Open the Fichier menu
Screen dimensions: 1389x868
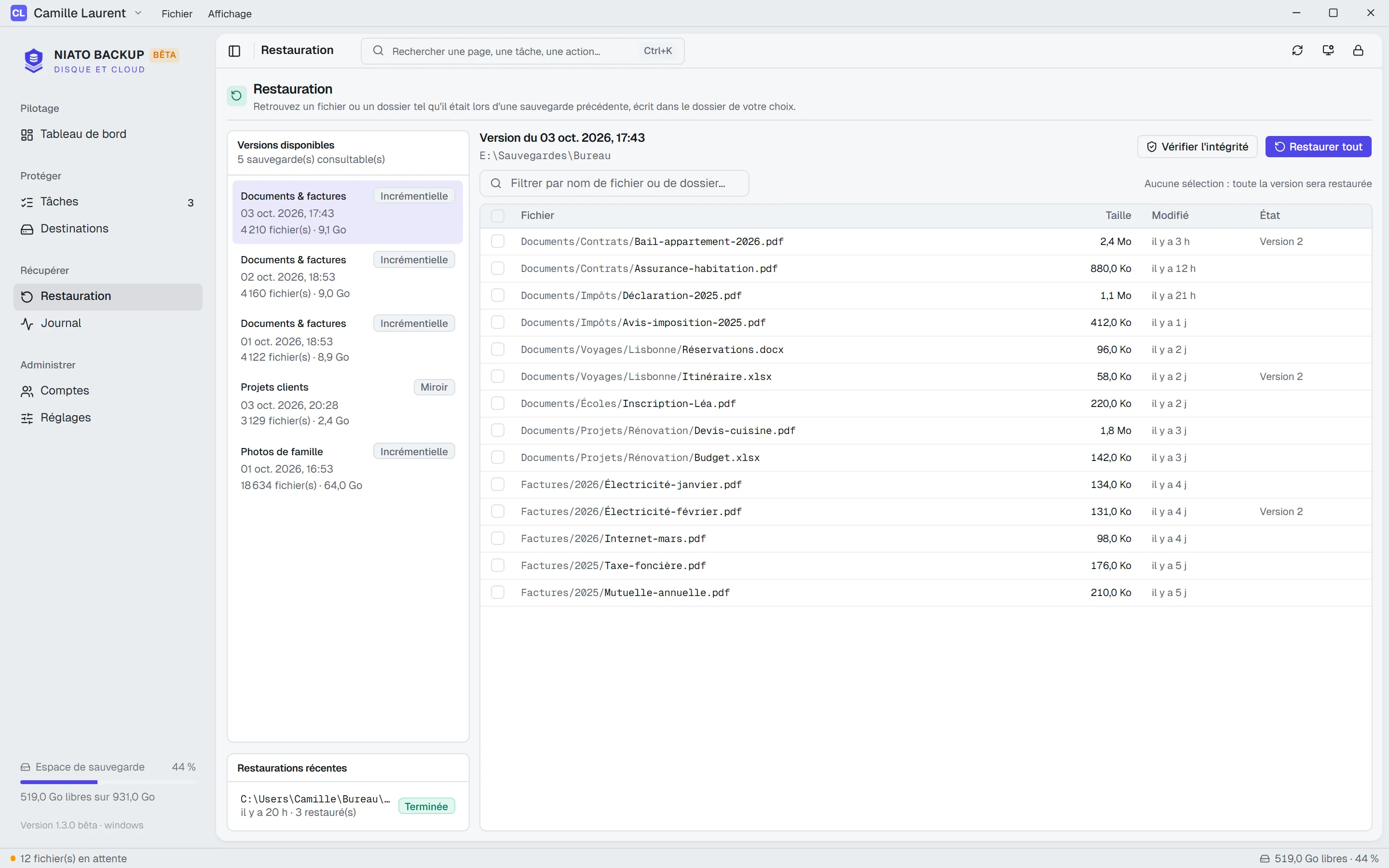tap(177, 14)
